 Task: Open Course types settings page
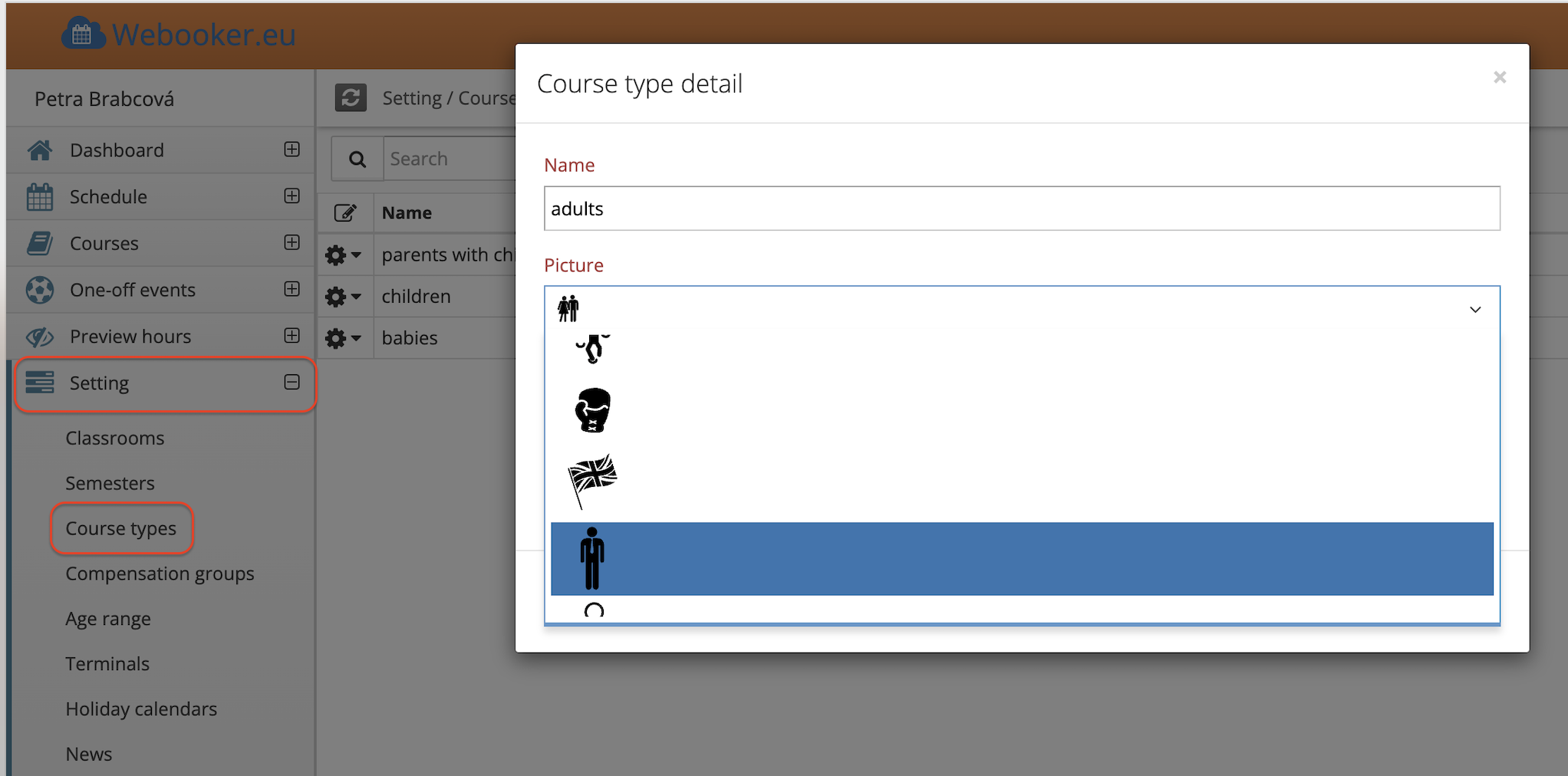(120, 528)
